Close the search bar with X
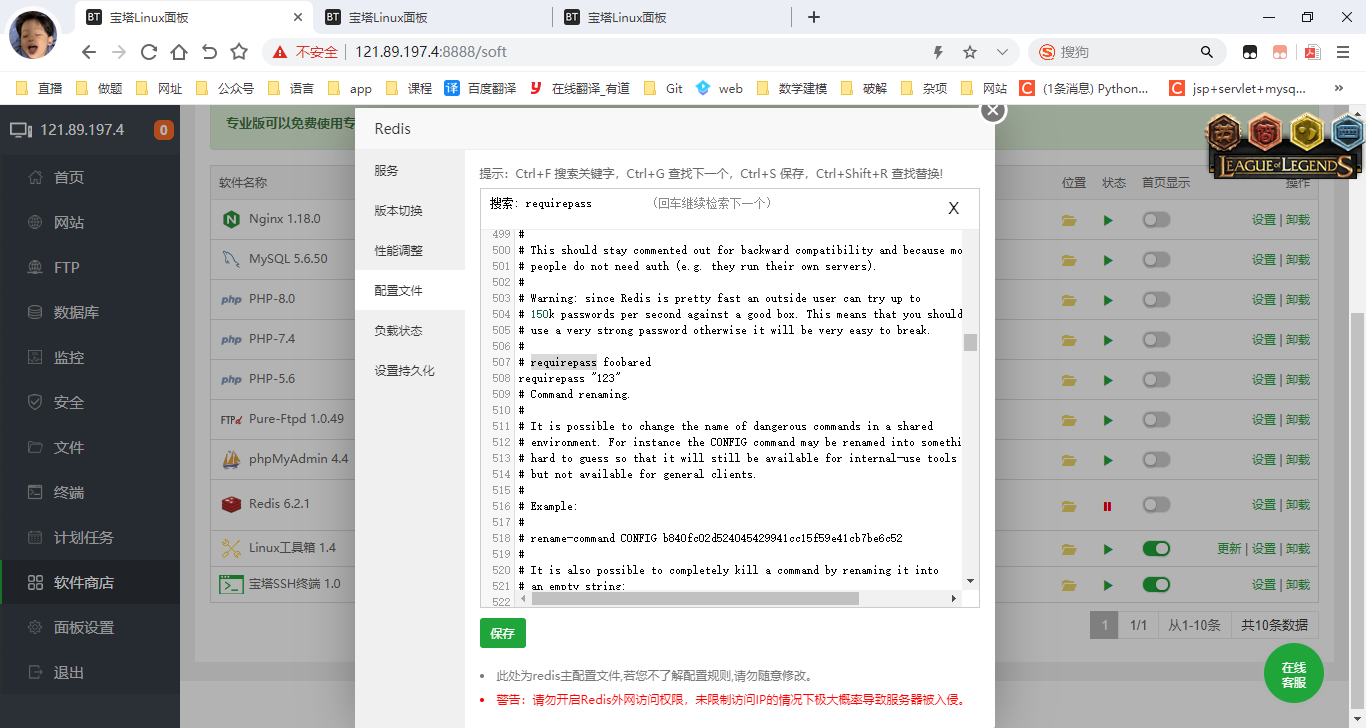This screenshot has height=728, width=1366. coord(953,208)
